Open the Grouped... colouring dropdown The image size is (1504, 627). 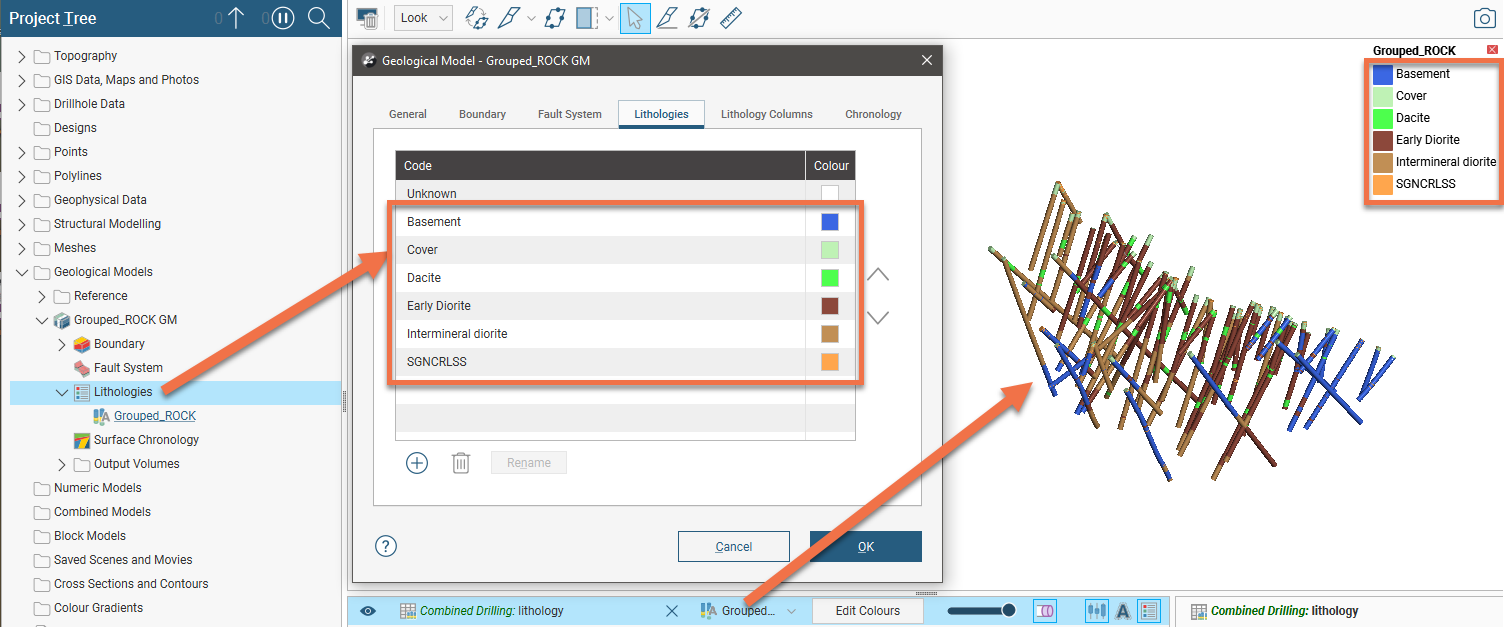pyautogui.click(x=749, y=611)
